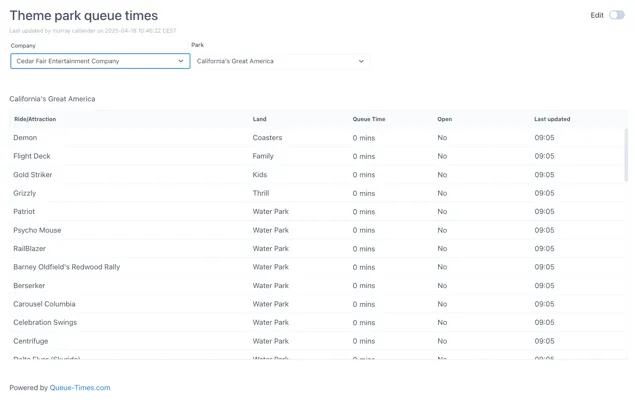The width and height of the screenshot is (635, 400).
Task: Click the Open column header
Action: (x=444, y=119)
